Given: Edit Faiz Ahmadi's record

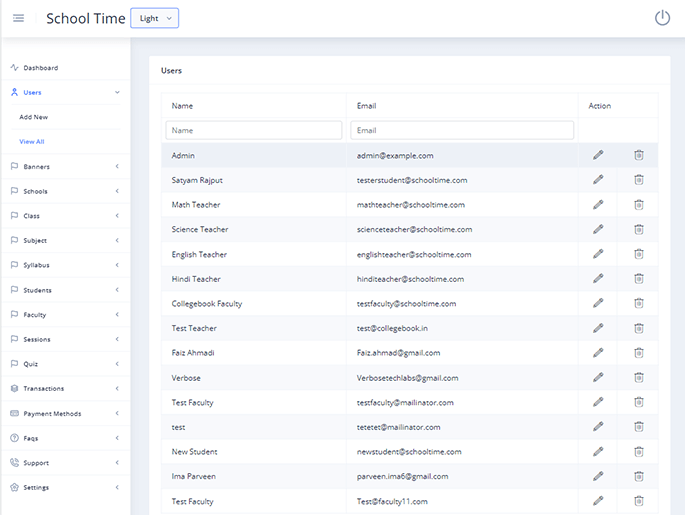Looking at the screenshot, I should coord(598,353).
